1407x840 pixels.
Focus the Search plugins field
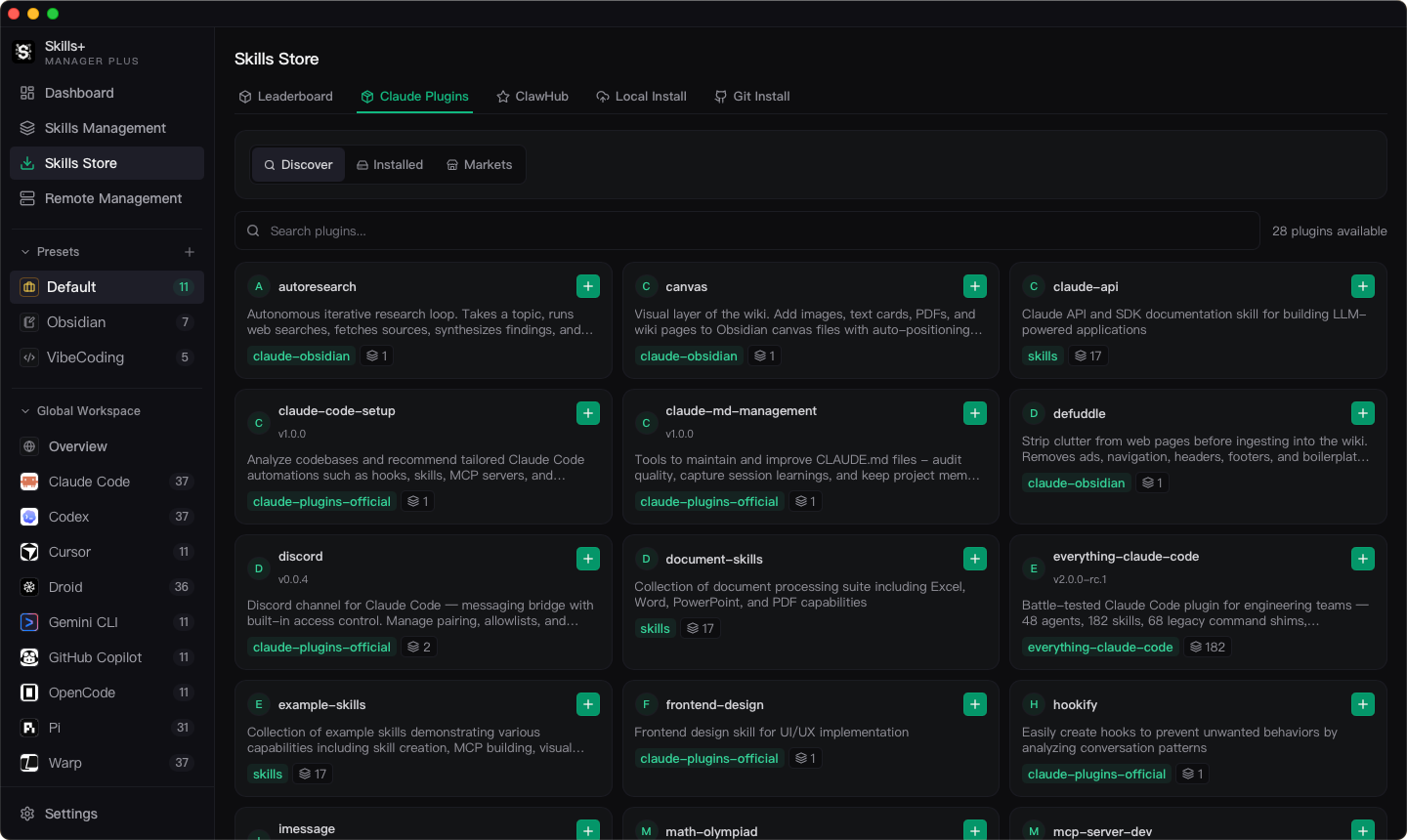click(747, 231)
